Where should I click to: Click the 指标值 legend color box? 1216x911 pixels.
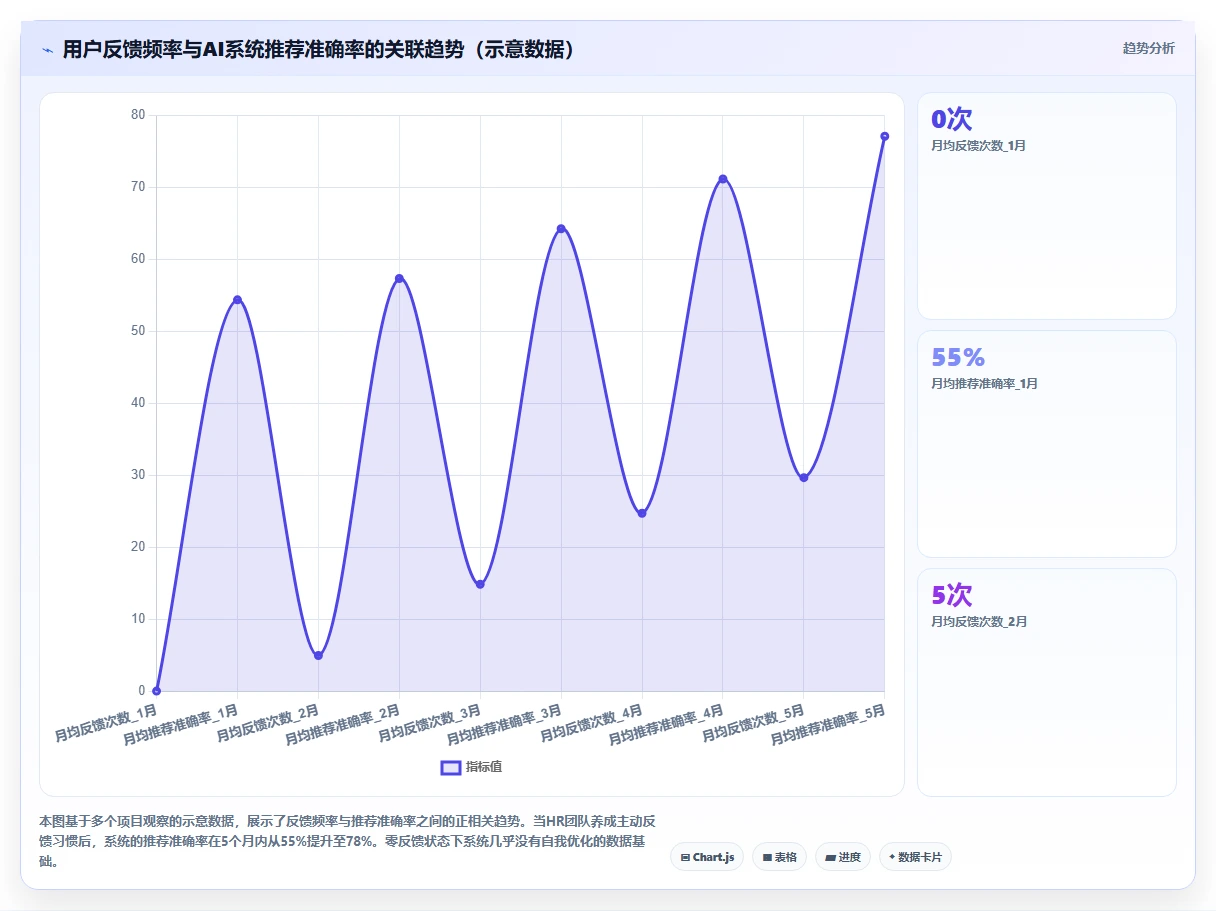[x=451, y=767]
